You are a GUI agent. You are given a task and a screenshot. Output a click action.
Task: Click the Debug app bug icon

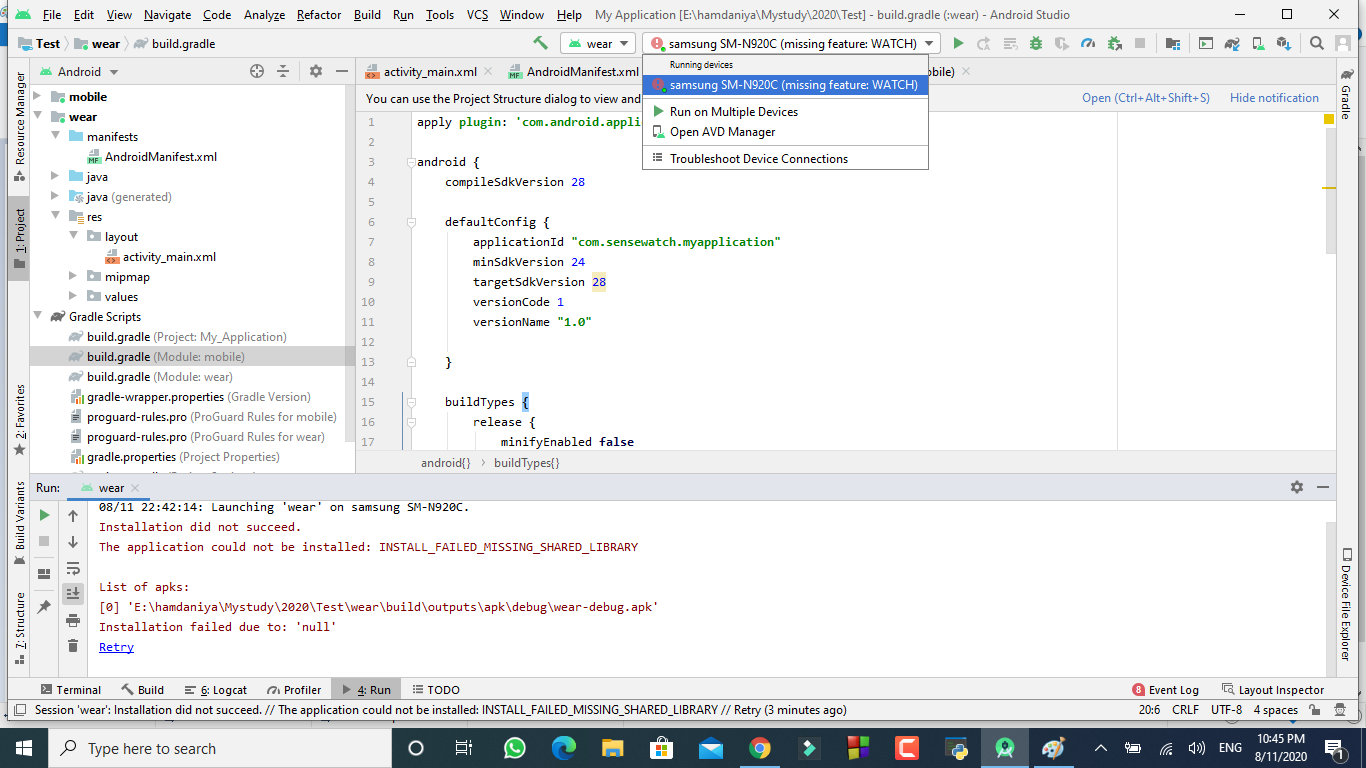point(1036,43)
